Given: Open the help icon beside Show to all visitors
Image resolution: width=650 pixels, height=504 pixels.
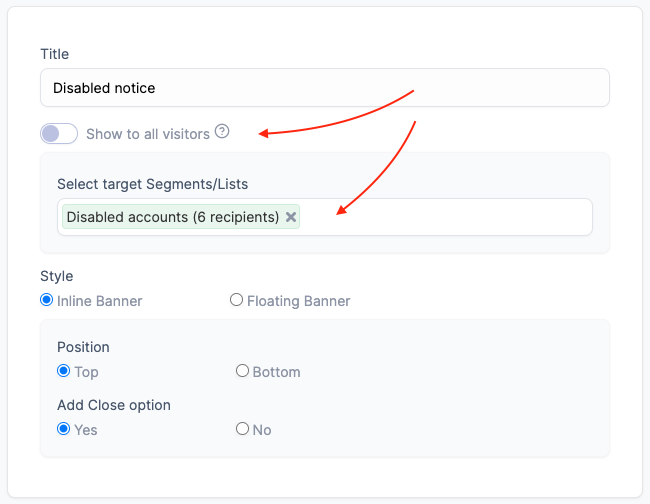Looking at the screenshot, I should (x=222, y=131).
